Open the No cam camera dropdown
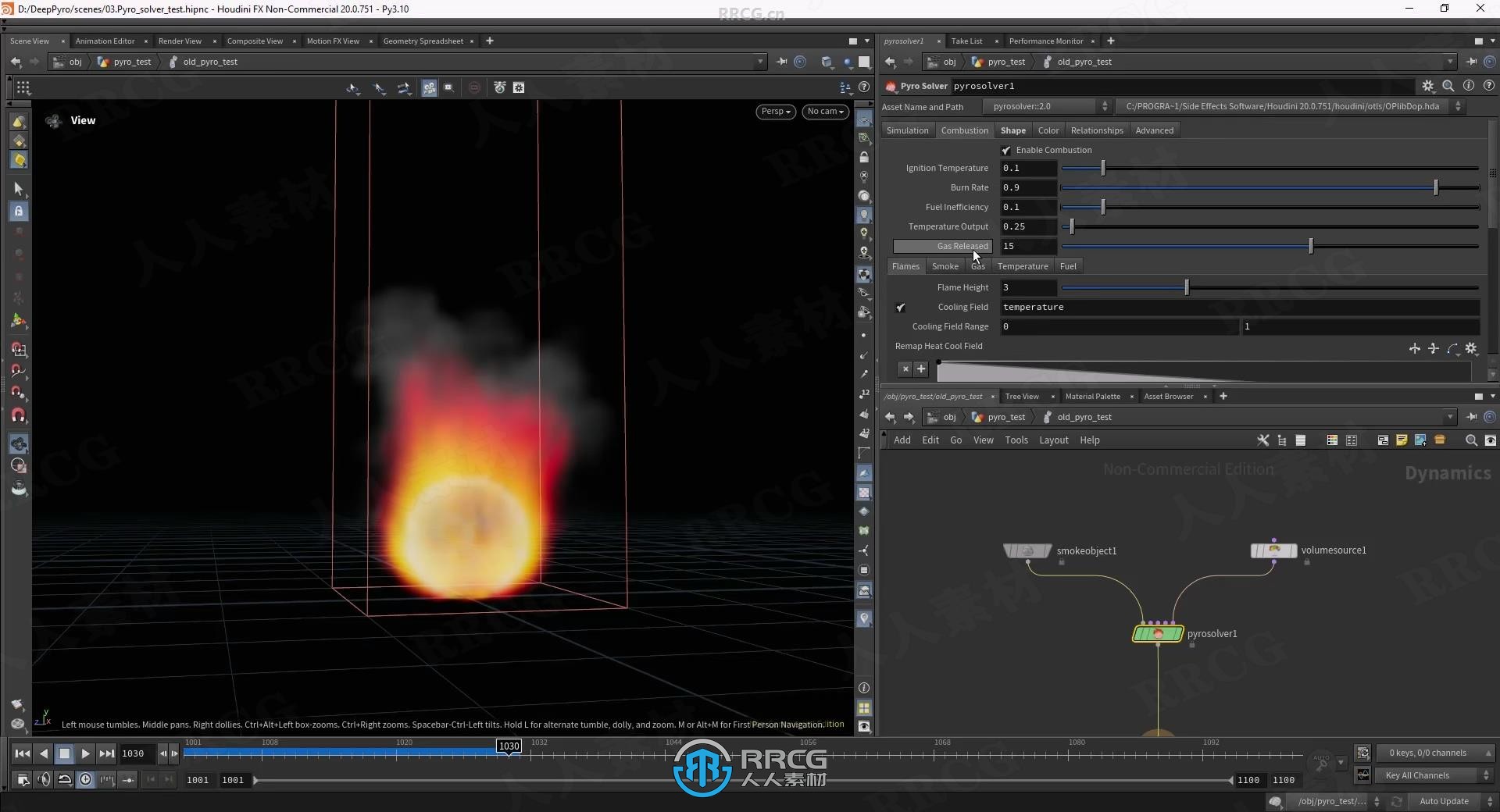Image resolution: width=1500 pixels, height=812 pixels. pos(825,112)
